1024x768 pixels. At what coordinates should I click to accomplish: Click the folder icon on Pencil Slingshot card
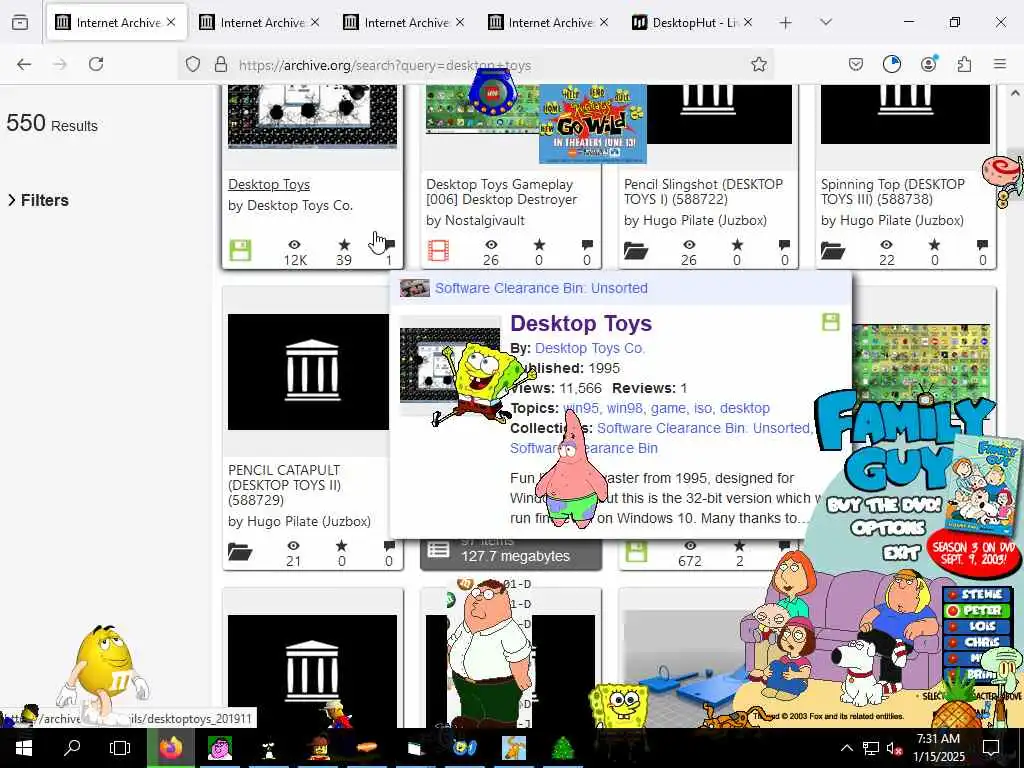(x=636, y=251)
